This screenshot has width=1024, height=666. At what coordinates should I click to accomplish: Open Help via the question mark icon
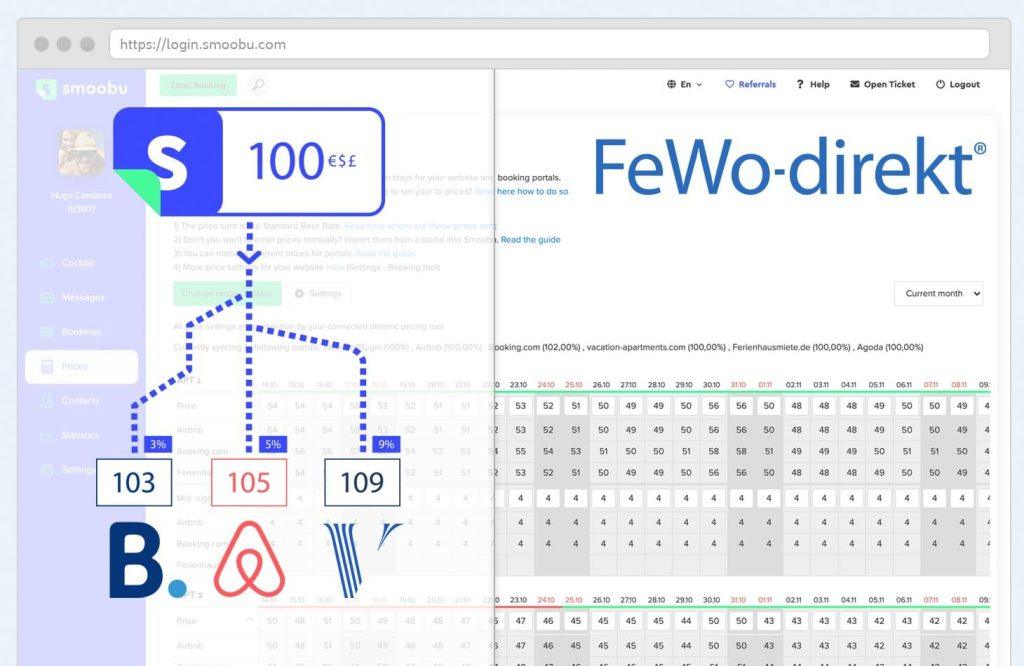(800, 84)
